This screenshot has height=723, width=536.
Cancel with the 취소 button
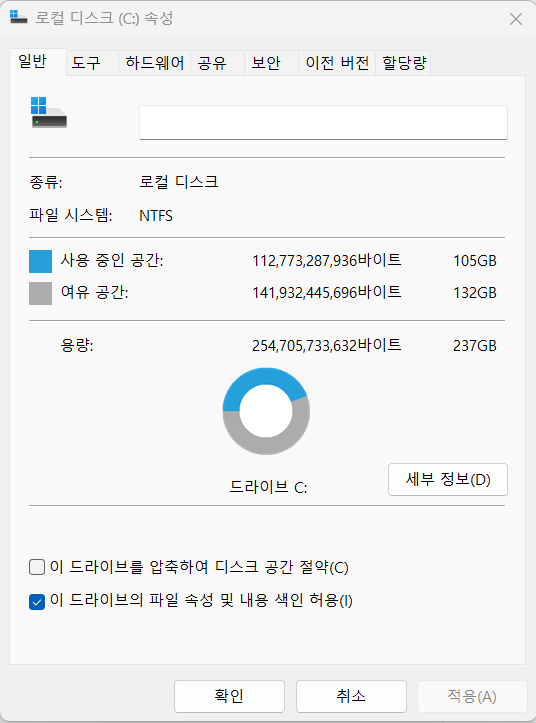351,696
